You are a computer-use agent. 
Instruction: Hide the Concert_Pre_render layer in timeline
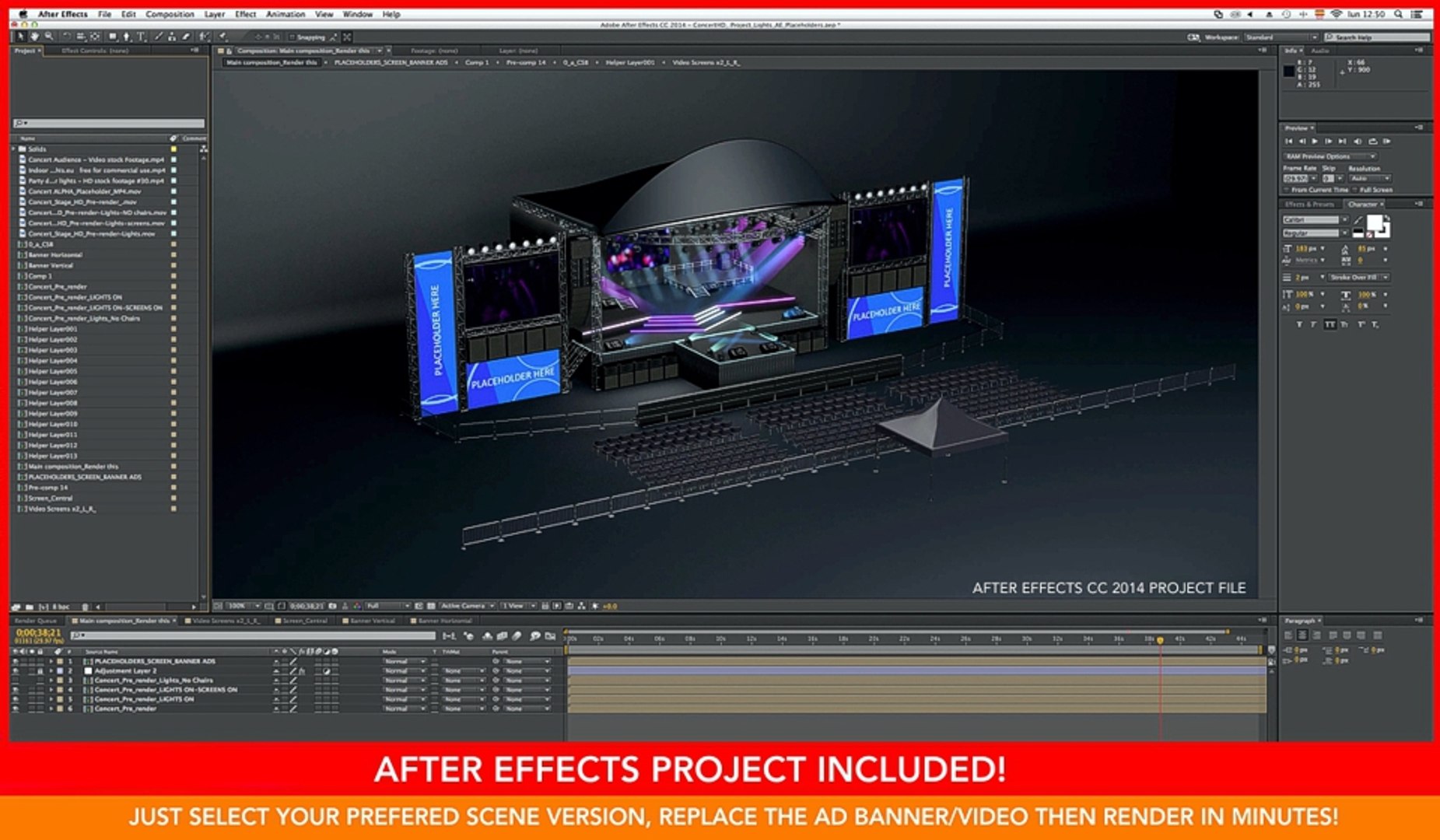(16, 709)
